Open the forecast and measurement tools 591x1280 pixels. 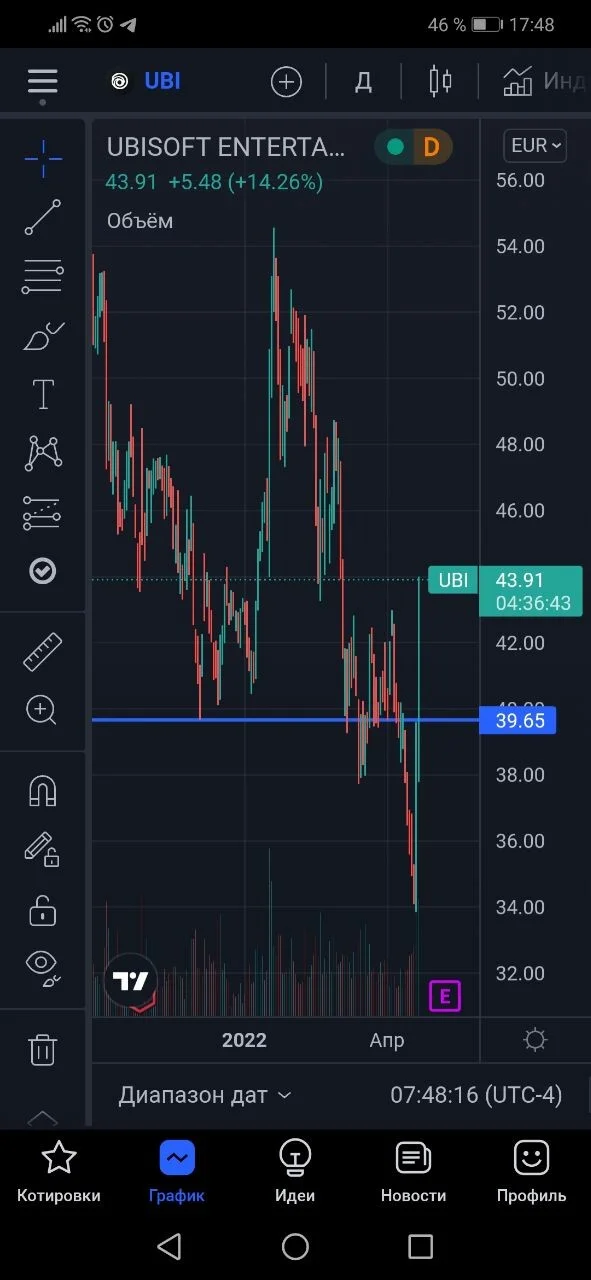point(42,513)
